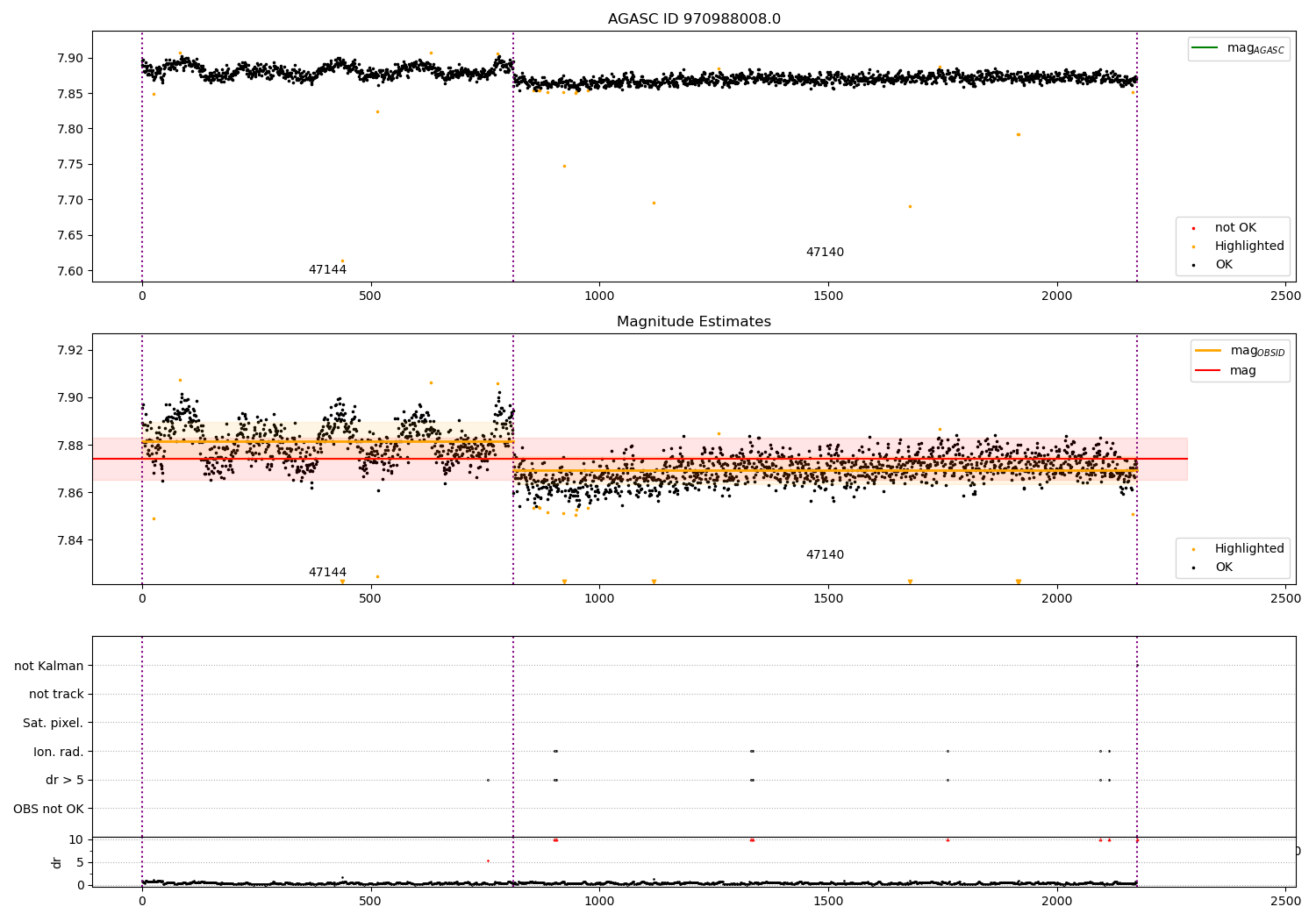The height and width of the screenshot is (921, 1316).
Task: Click the 0 x-tick under the bottom plot
Action: tap(142, 901)
